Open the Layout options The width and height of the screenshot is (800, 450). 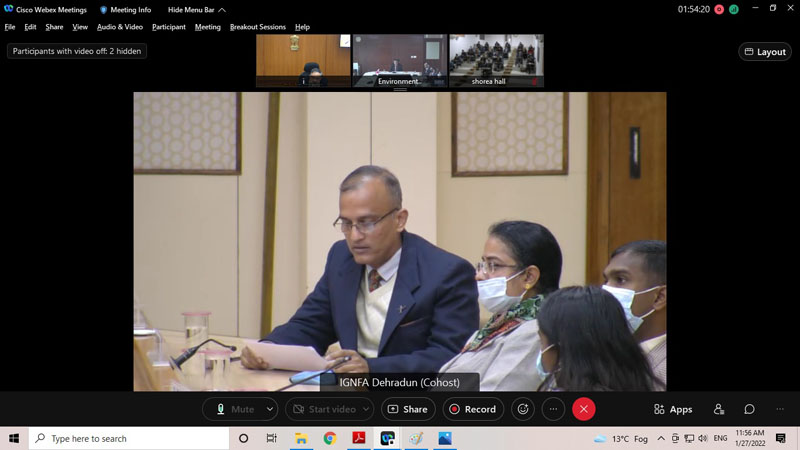[764, 52]
